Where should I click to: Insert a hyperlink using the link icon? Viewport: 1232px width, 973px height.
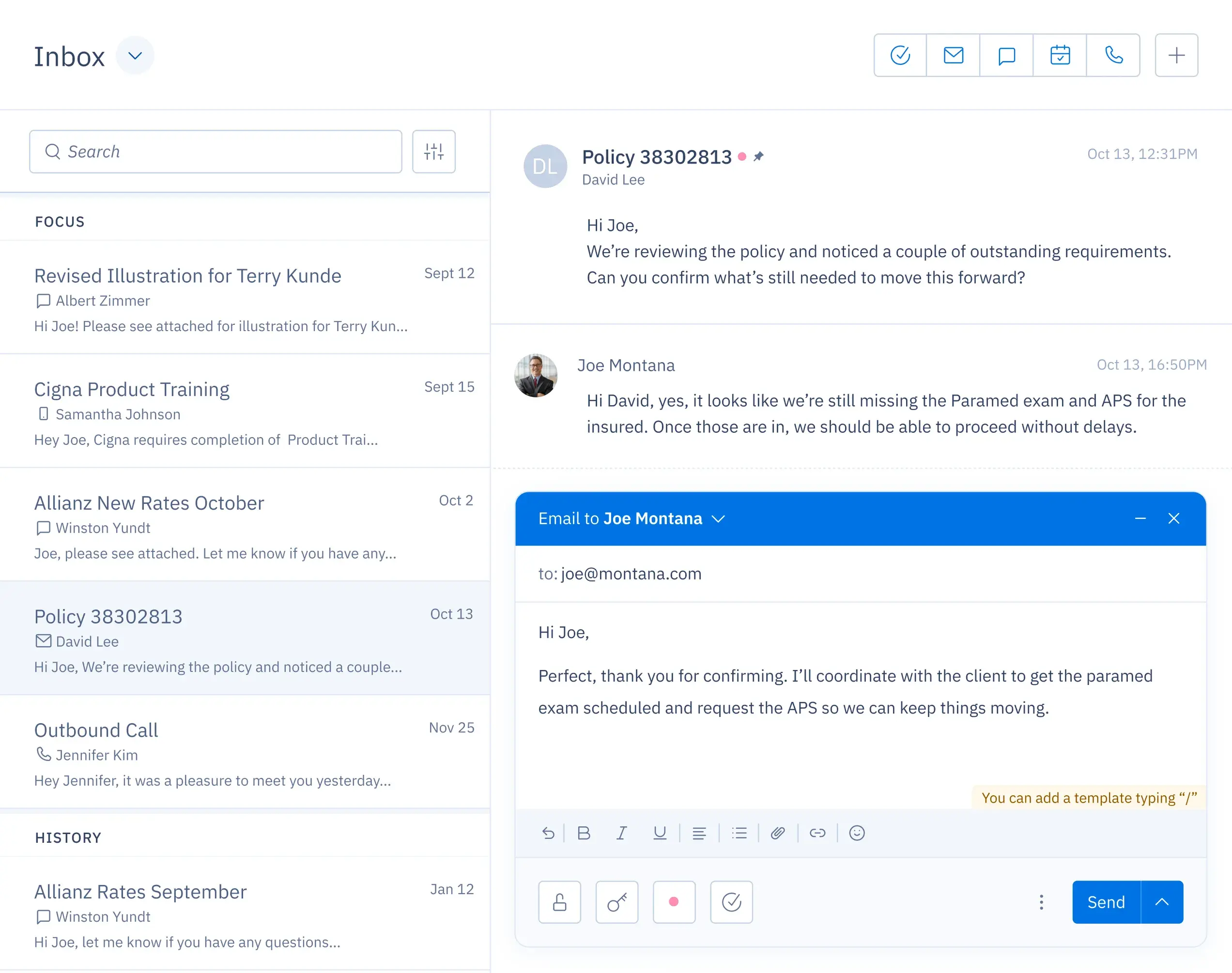point(818,833)
